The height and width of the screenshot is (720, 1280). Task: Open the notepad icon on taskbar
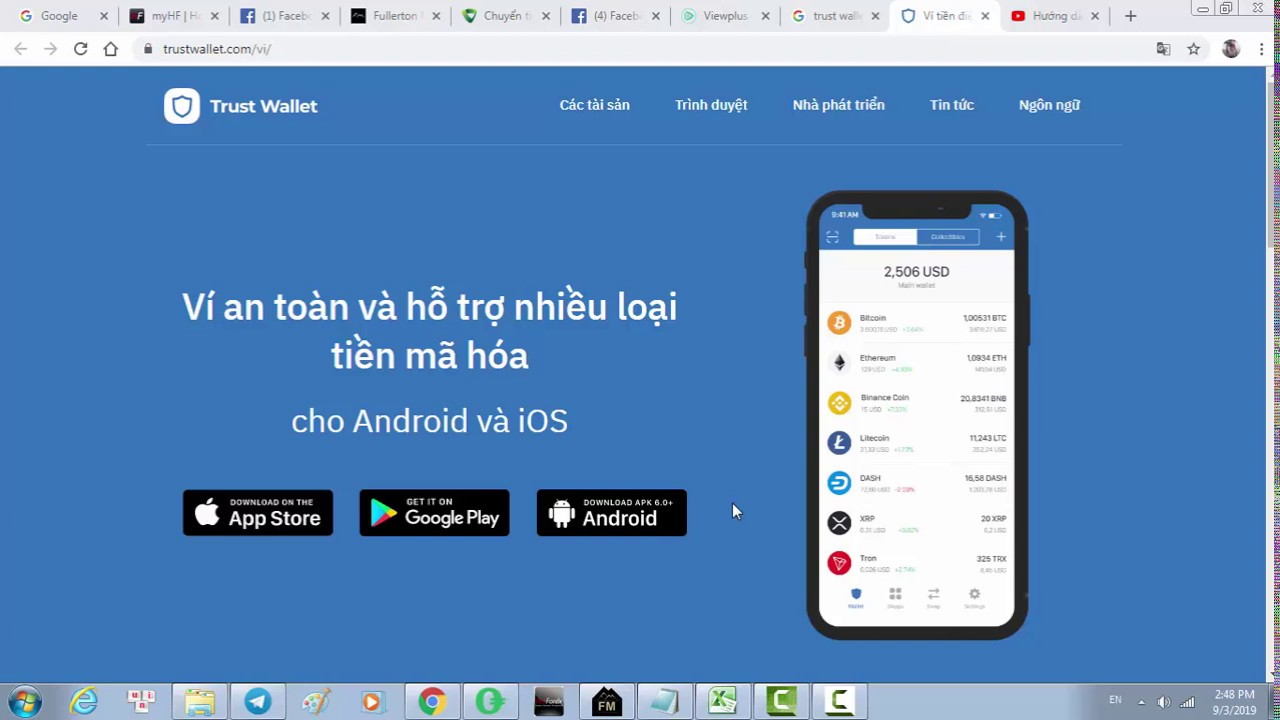664,701
